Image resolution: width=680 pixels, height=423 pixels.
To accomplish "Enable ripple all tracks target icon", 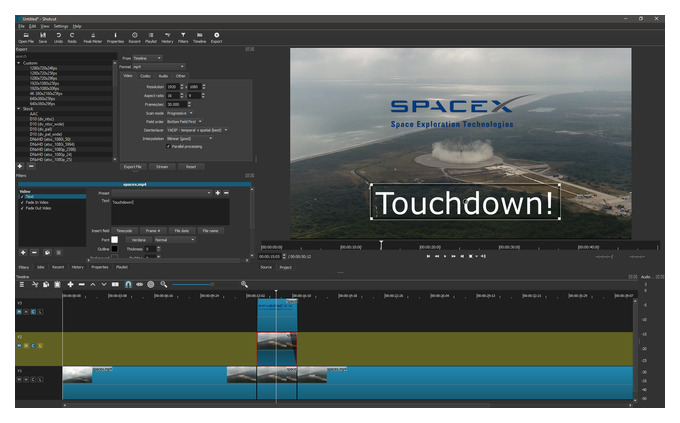I will click(x=150, y=284).
